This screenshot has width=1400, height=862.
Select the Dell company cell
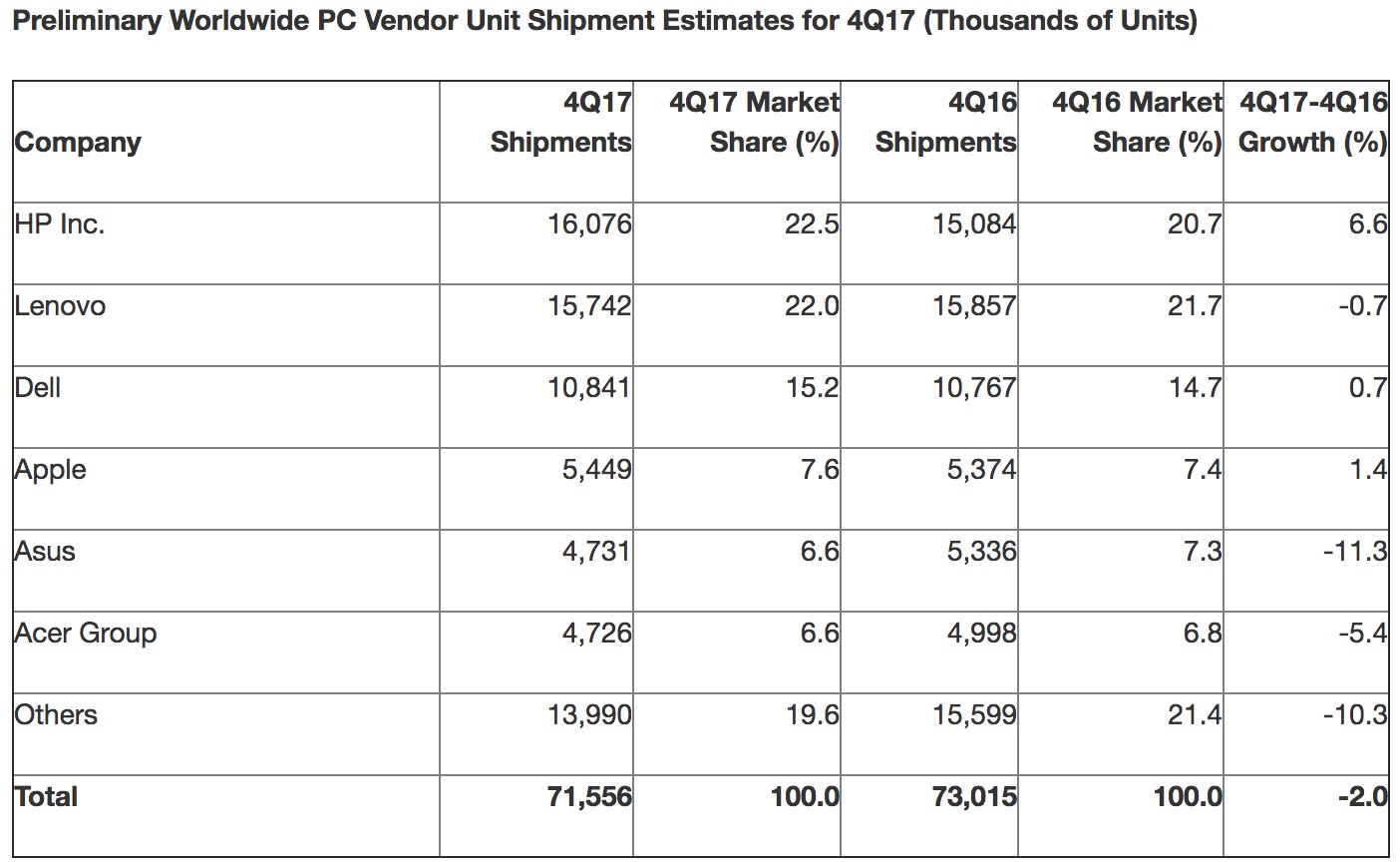click(38, 388)
